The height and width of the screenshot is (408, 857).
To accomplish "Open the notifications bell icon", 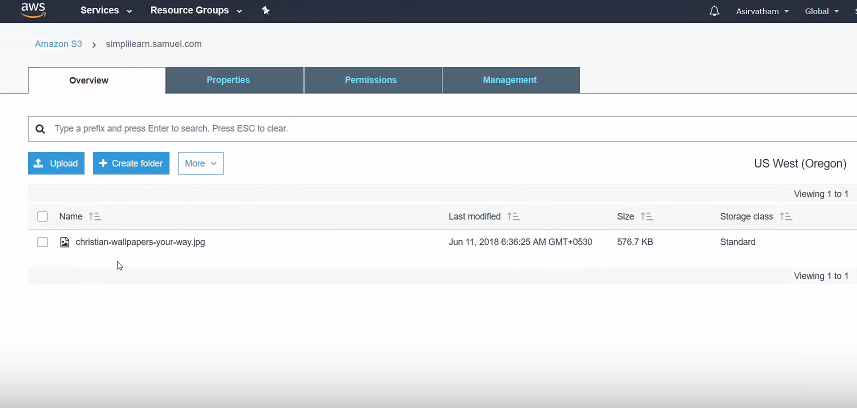I will point(714,11).
